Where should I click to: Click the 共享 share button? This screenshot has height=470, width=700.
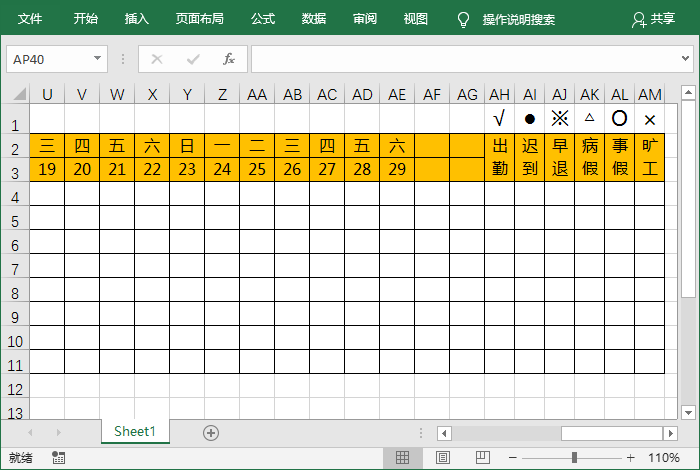[x=653, y=19]
